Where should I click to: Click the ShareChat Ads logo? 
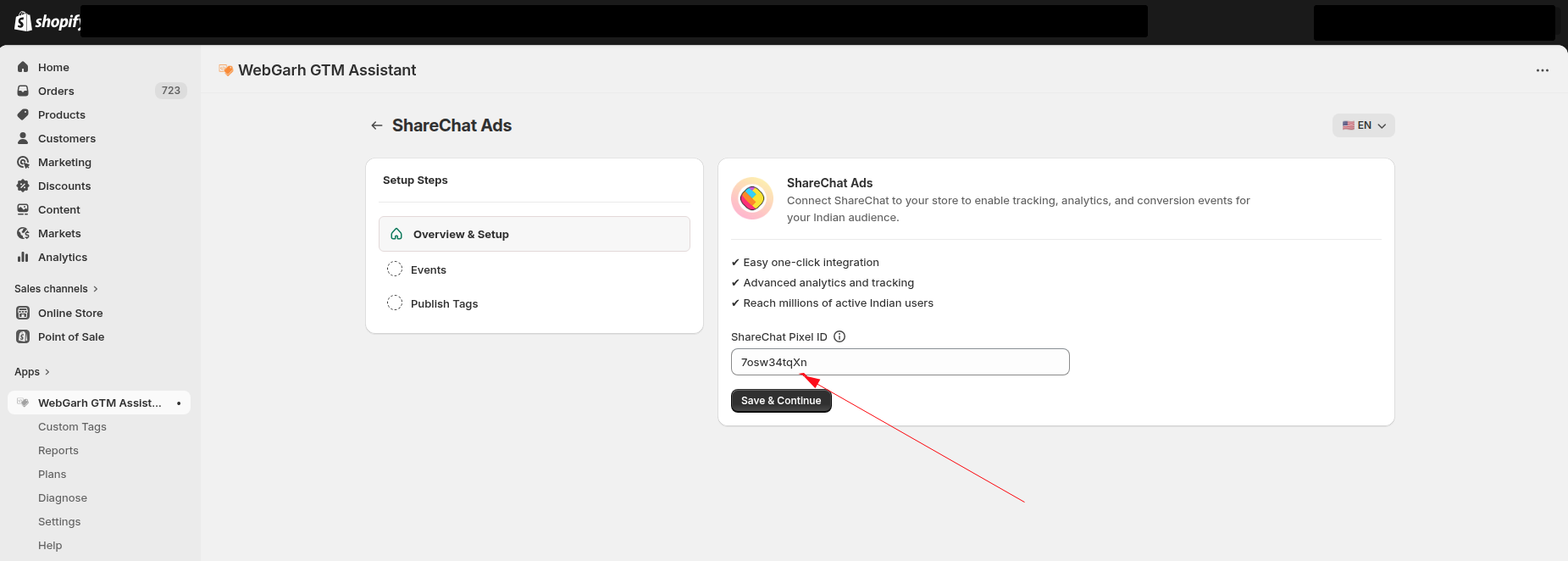(752, 198)
